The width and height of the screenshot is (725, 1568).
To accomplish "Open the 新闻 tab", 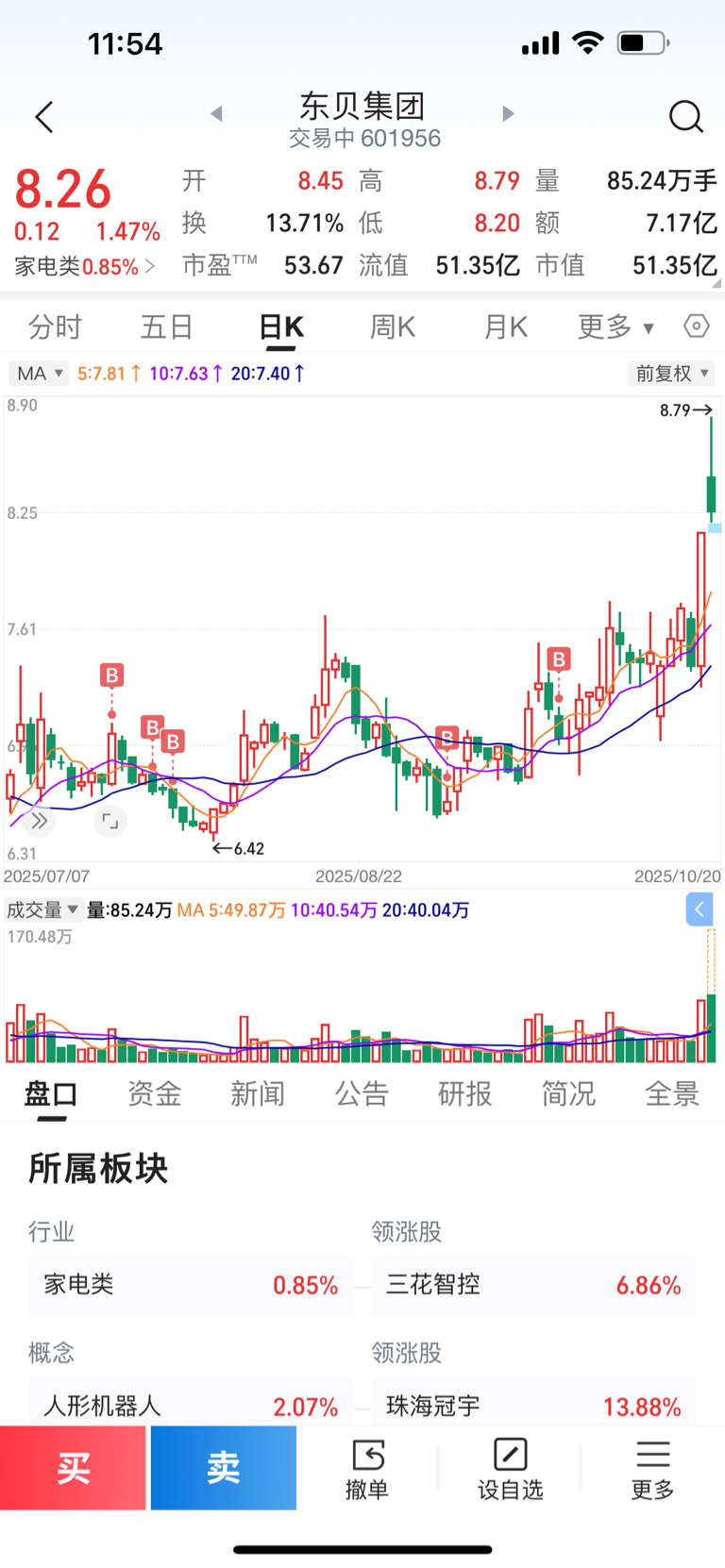I will [x=258, y=1094].
